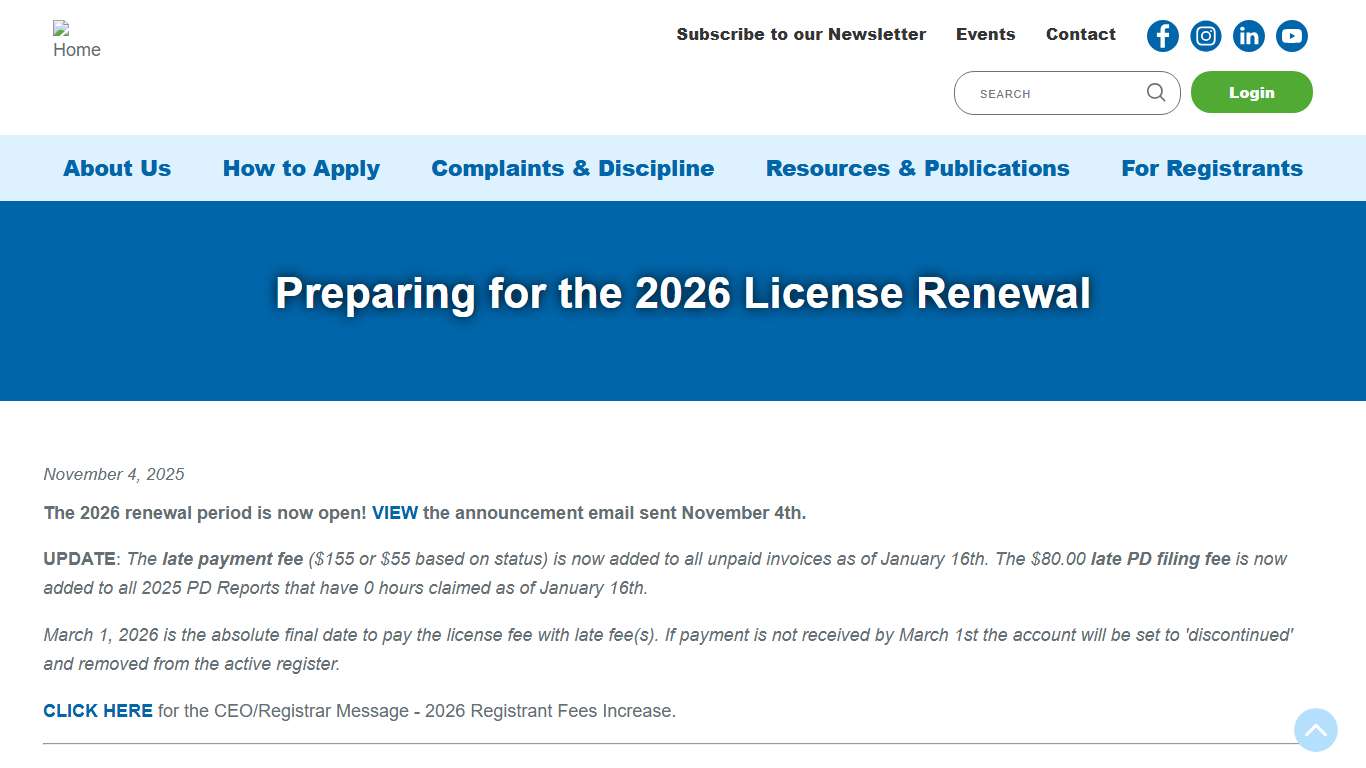This screenshot has width=1366, height=768.
Task: Select the Complaints & Discipline menu item
Action: (x=572, y=168)
